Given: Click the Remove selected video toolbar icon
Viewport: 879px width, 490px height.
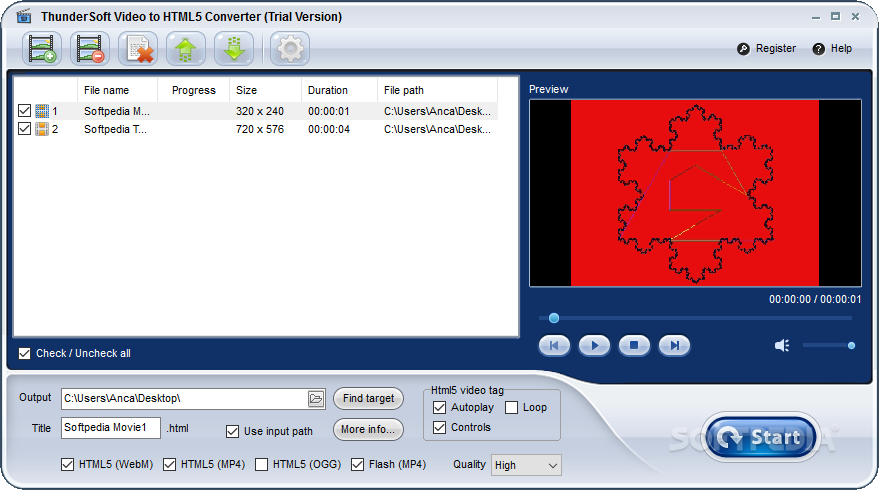Looking at the screenshot, I should coord(90,49).
